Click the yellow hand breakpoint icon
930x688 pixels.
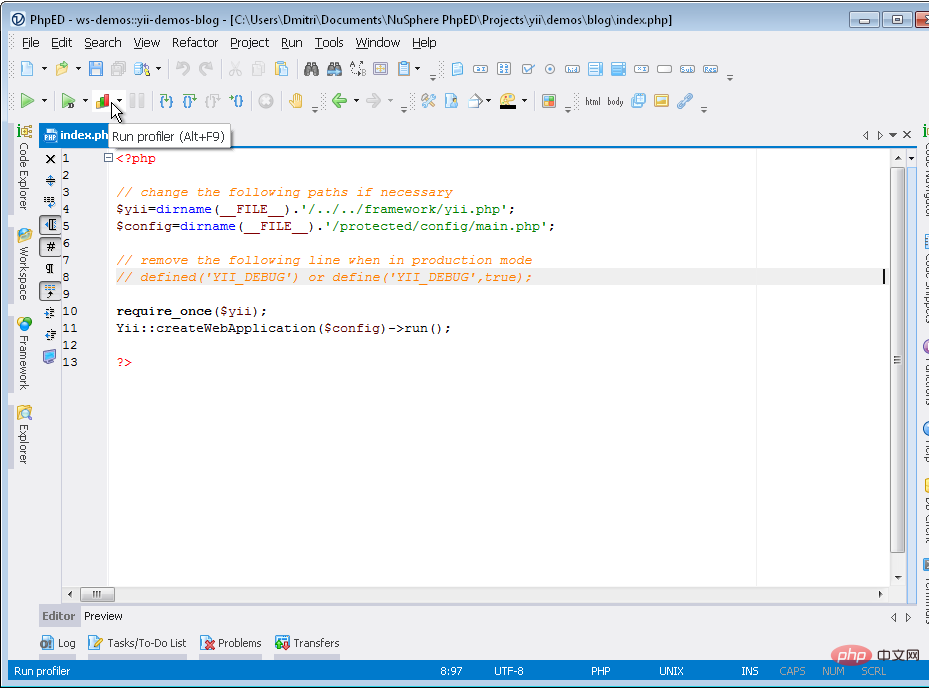[296, 101]
